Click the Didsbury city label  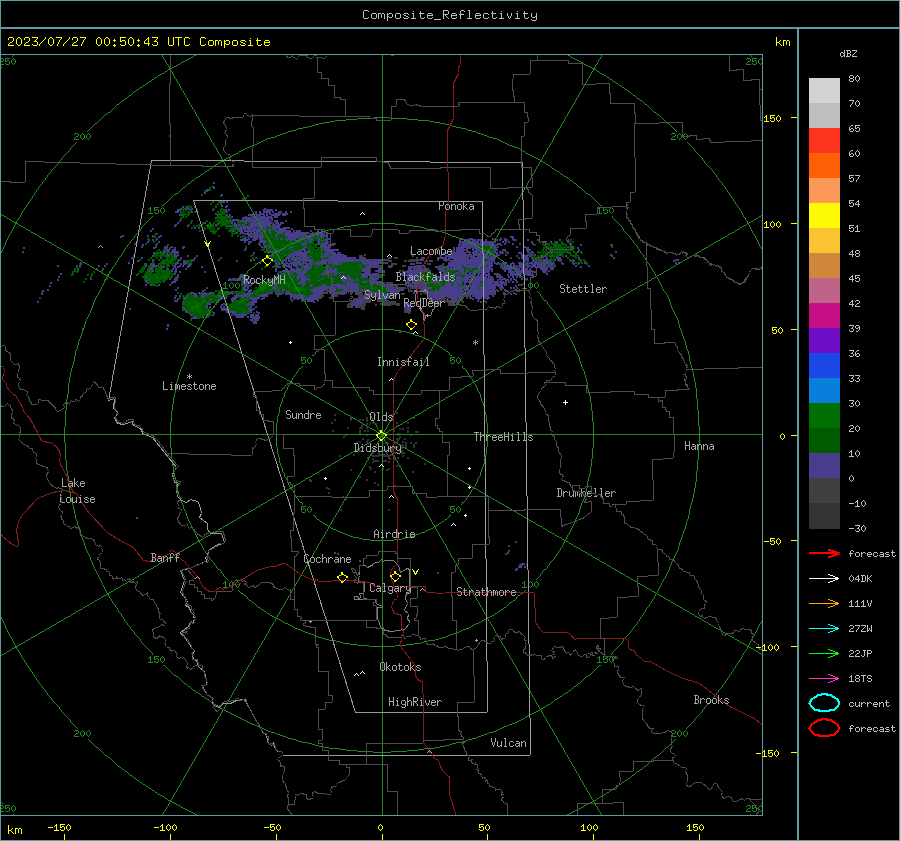tap(377, 448)
